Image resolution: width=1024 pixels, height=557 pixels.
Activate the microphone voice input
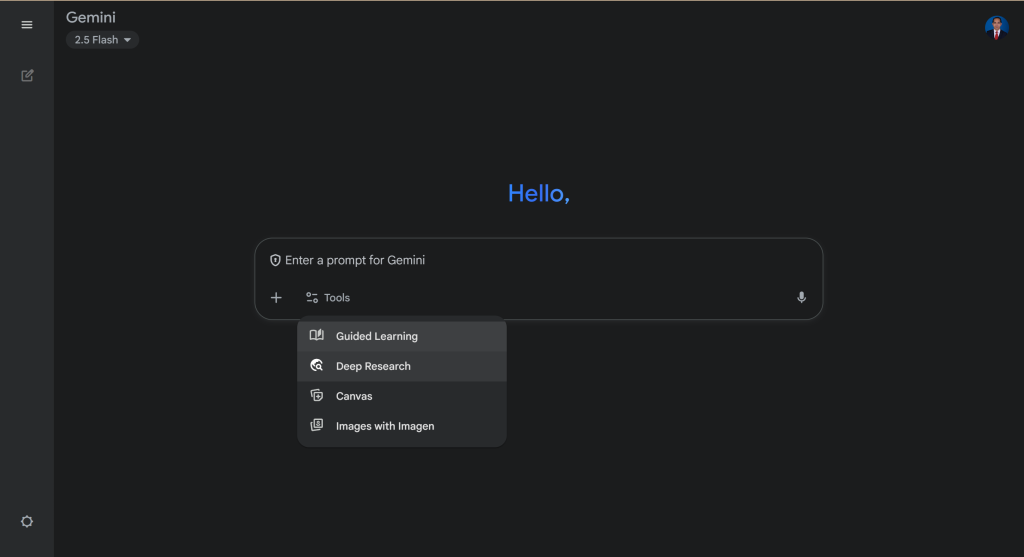(x=801, y=298)
